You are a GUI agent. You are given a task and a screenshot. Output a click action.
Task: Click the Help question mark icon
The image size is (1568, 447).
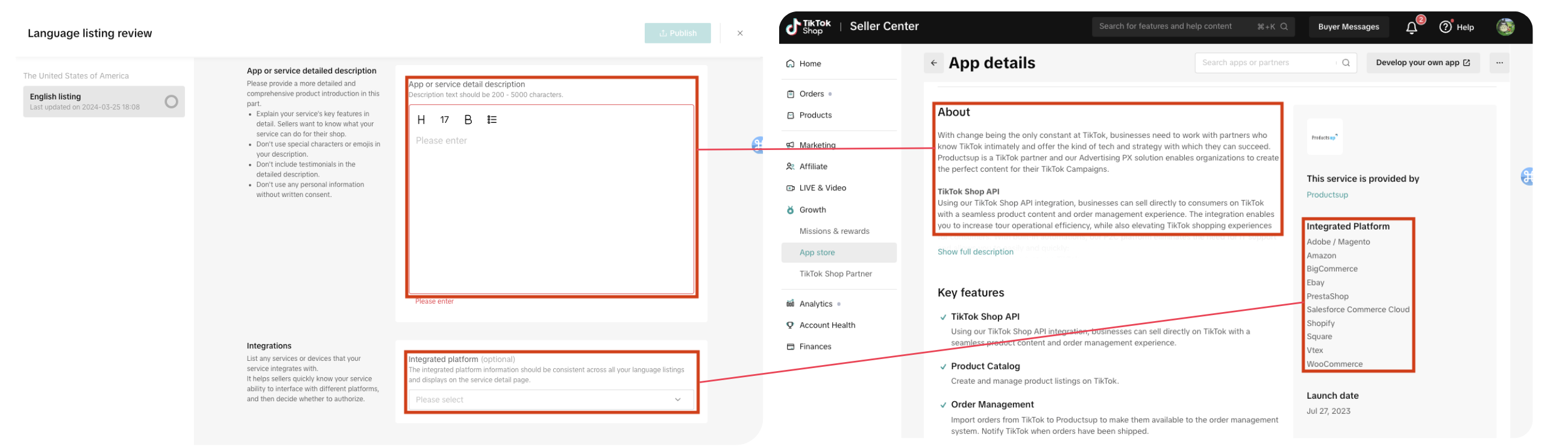pos(1445,27)
